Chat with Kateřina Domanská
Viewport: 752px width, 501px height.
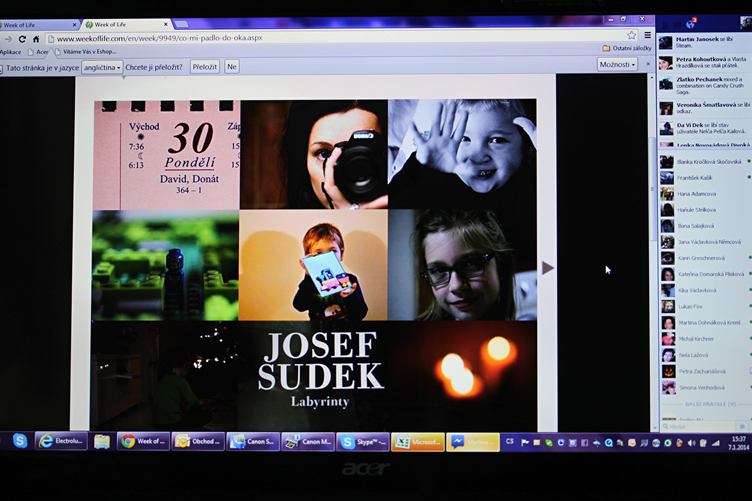[x=704, y=274]
